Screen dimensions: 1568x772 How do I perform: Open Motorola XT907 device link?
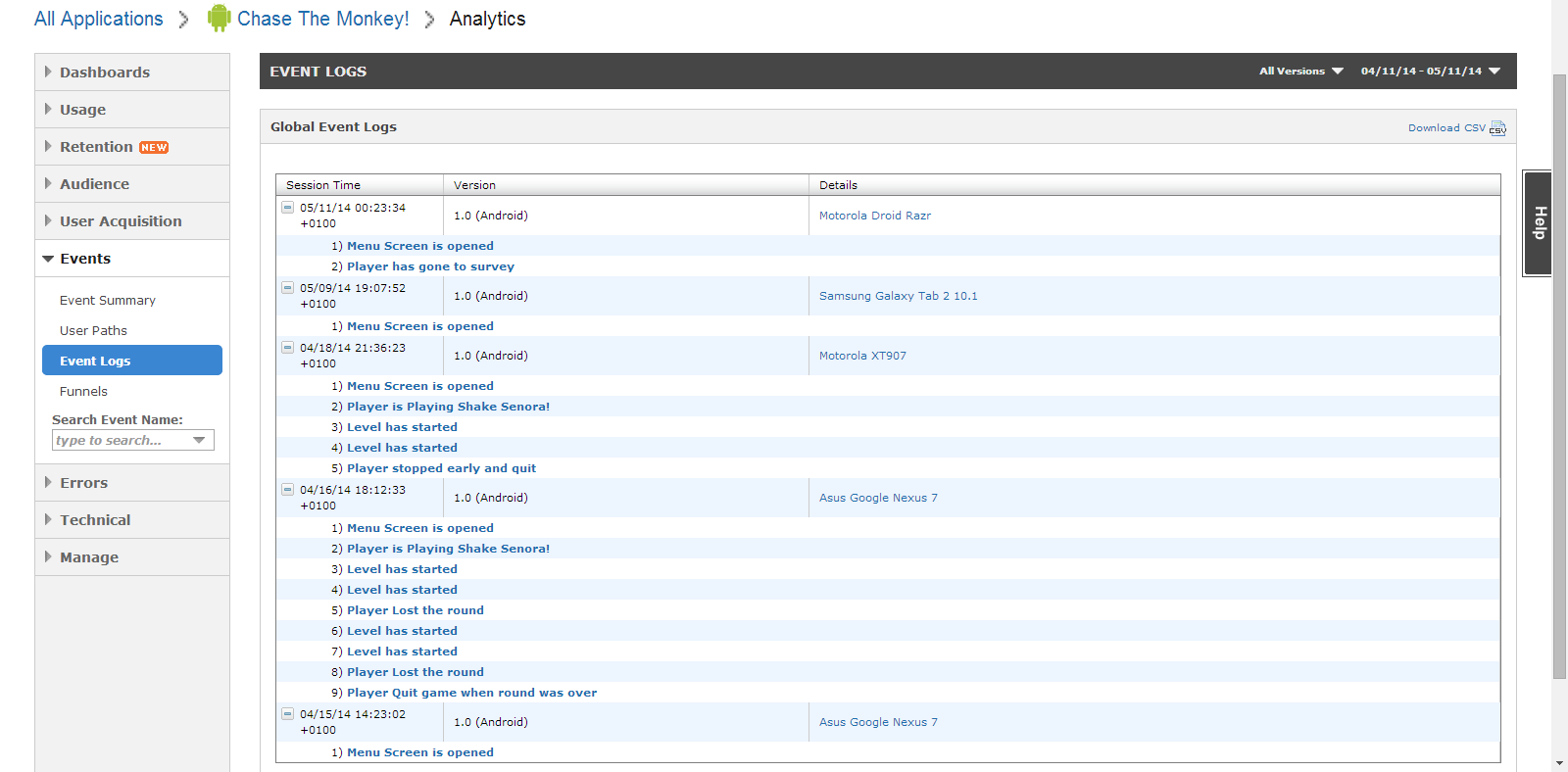[x=862, y=356]
